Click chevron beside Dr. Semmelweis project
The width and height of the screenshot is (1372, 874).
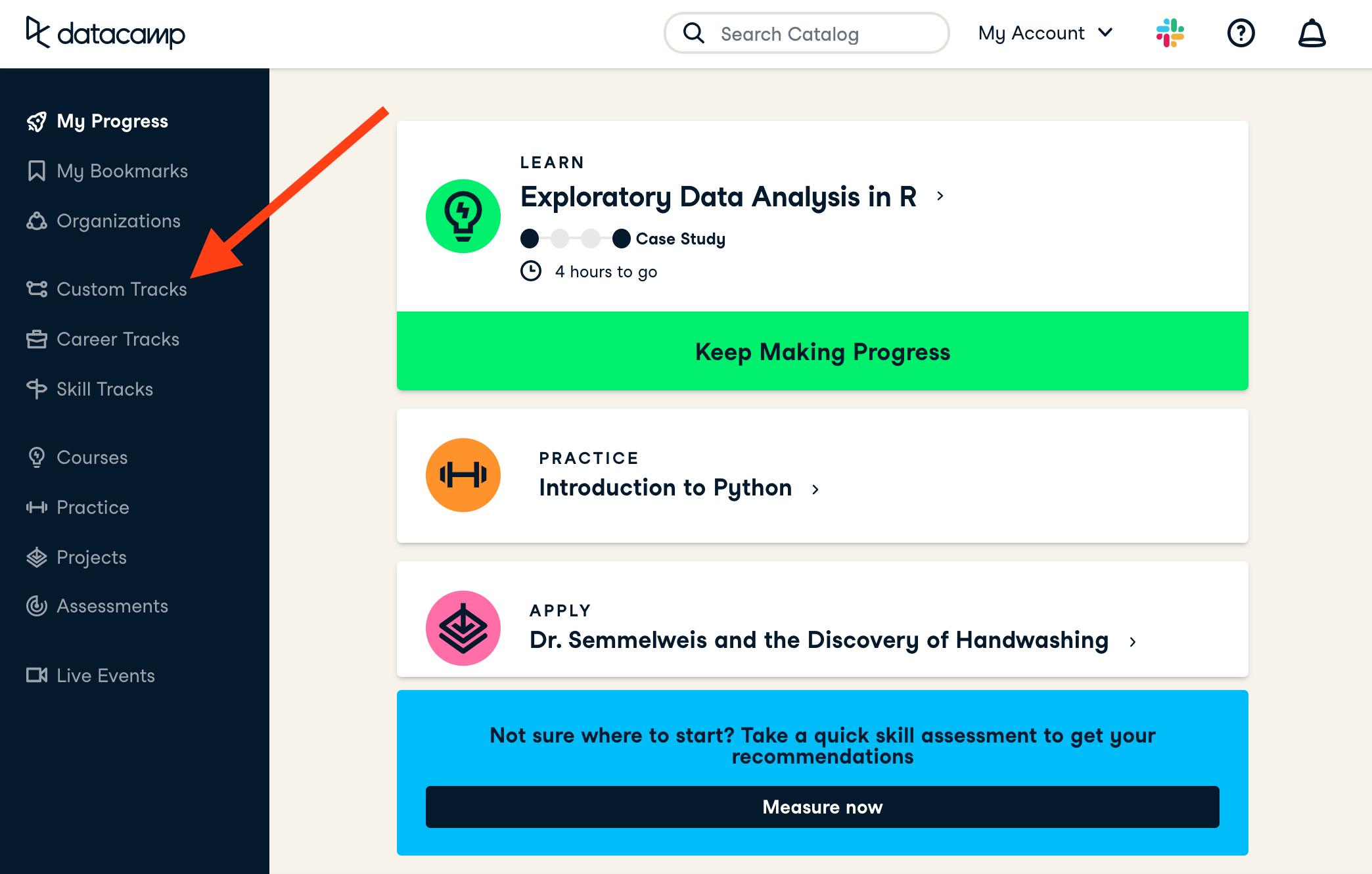(x=1133, y=641)
